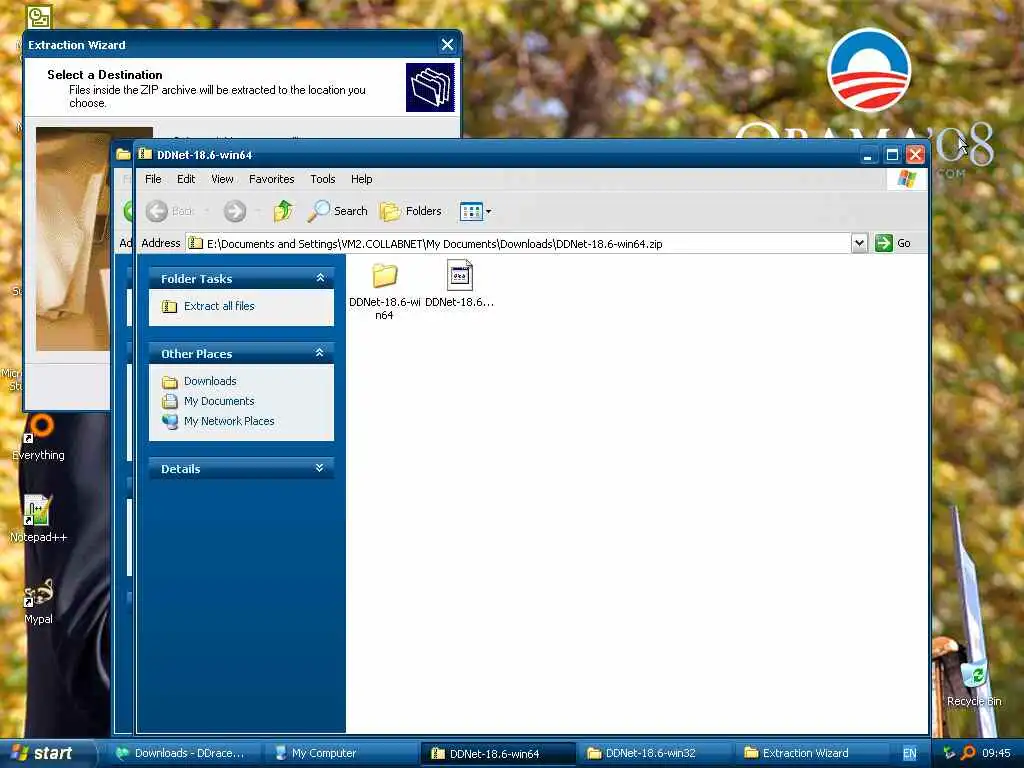Click the Everything search tray icon
Image resolution: width=1024 pixels, height=768 pixels.
[968, 753]
